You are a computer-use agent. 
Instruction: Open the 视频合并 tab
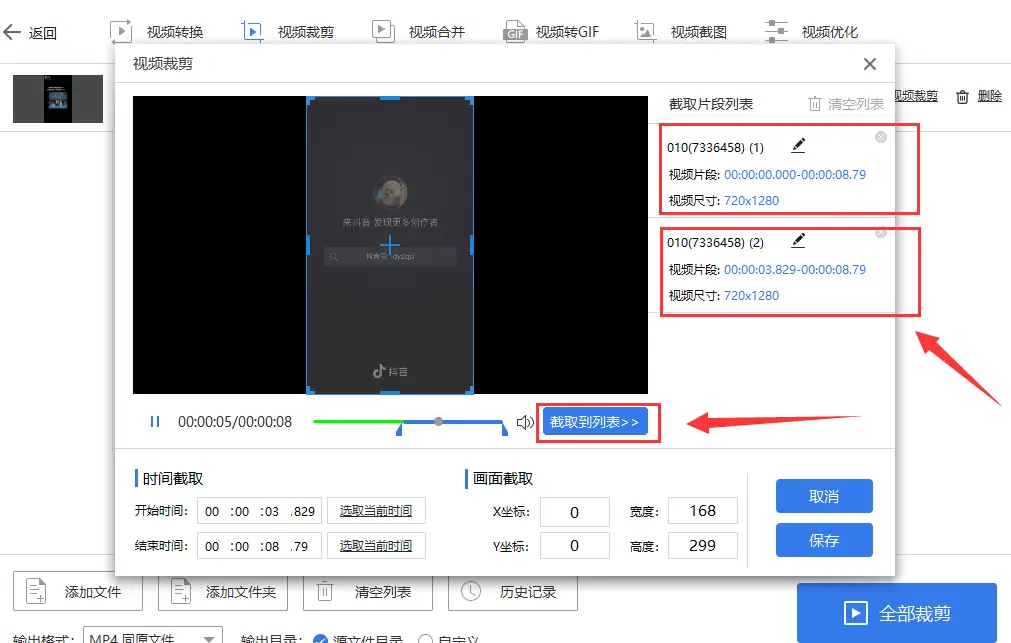tap(418, 32)
